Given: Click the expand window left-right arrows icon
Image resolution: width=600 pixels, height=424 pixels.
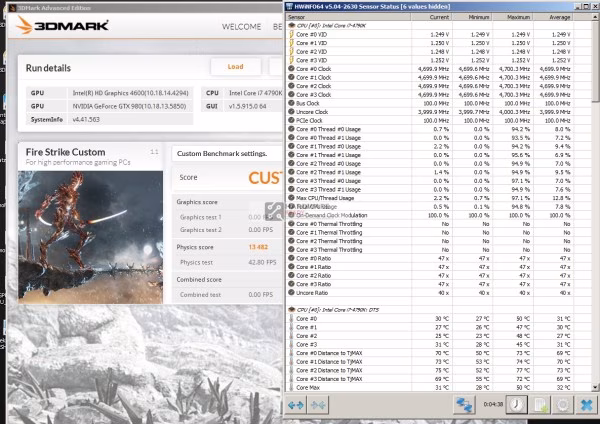Looking at the screenshot, I should (295, 405).
